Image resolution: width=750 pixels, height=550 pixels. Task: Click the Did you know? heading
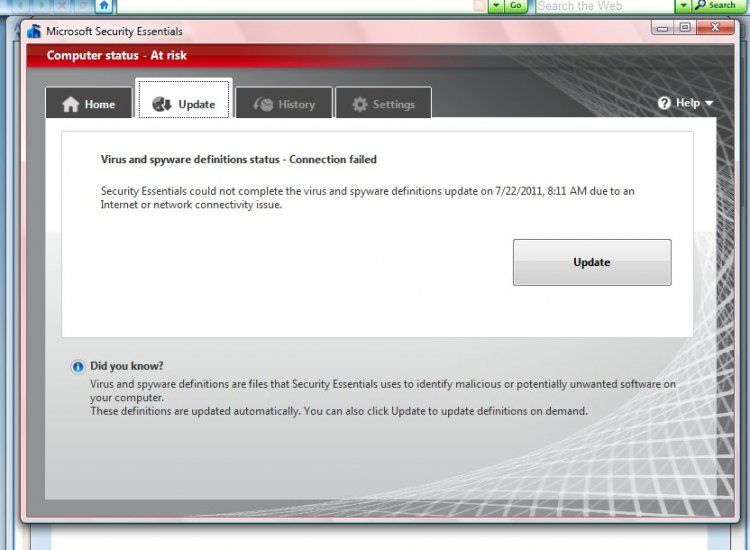pos(127,366)
